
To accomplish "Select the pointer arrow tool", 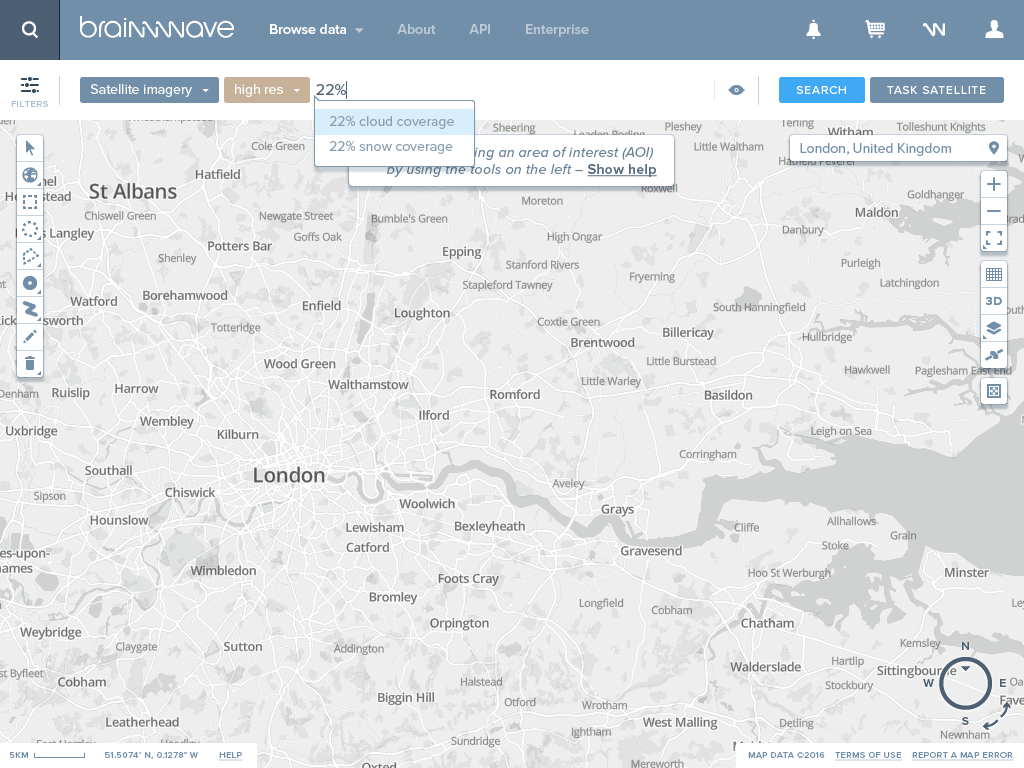I will click(x=30, y=148).
